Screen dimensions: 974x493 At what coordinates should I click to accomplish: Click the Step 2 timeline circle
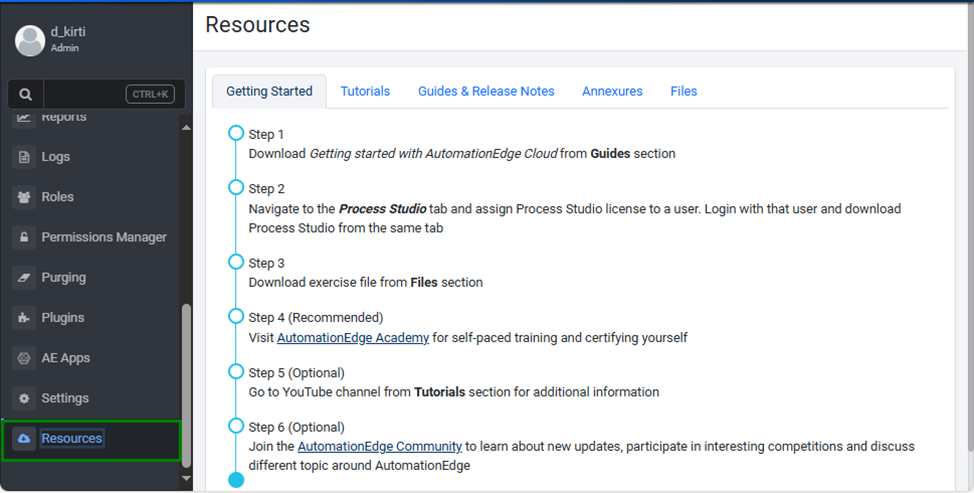click(x=236, y=188)
